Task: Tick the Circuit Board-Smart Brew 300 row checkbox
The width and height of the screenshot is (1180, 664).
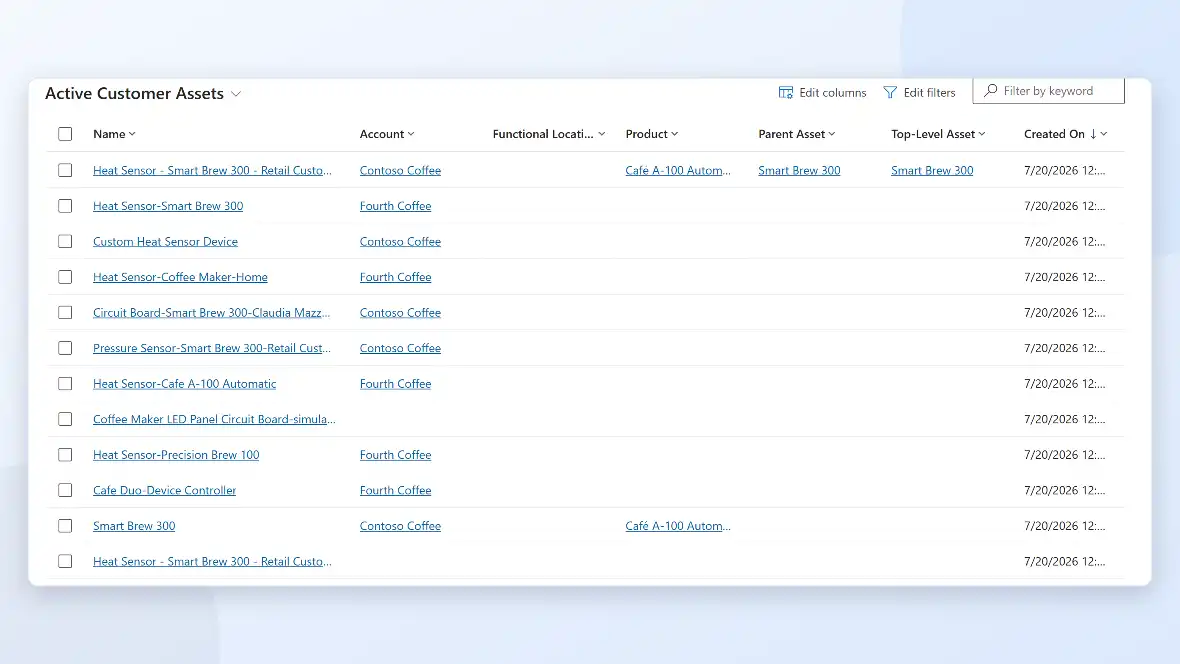Action: [65, 312]
